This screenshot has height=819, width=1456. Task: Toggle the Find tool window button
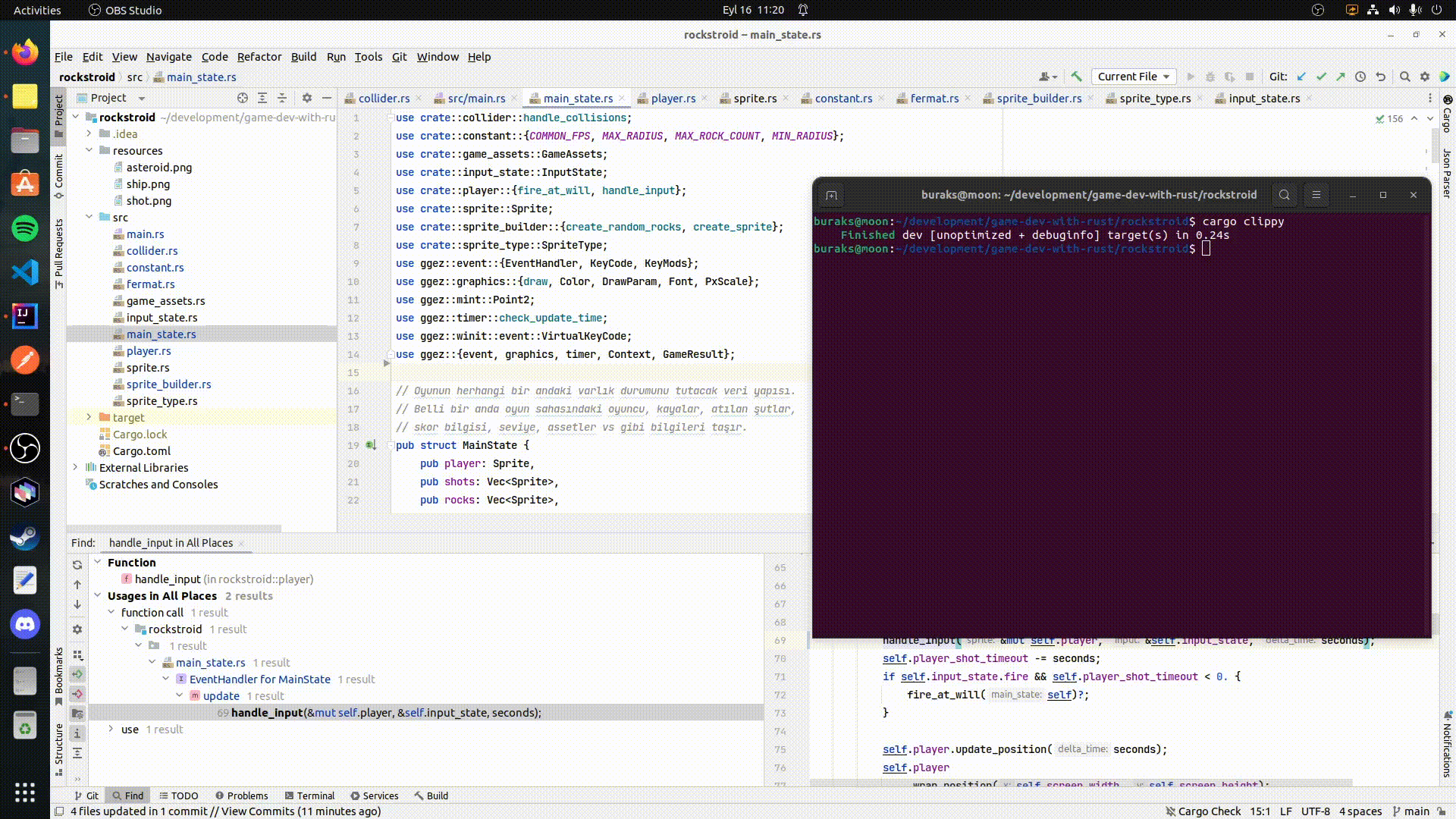tap(127, 795)
